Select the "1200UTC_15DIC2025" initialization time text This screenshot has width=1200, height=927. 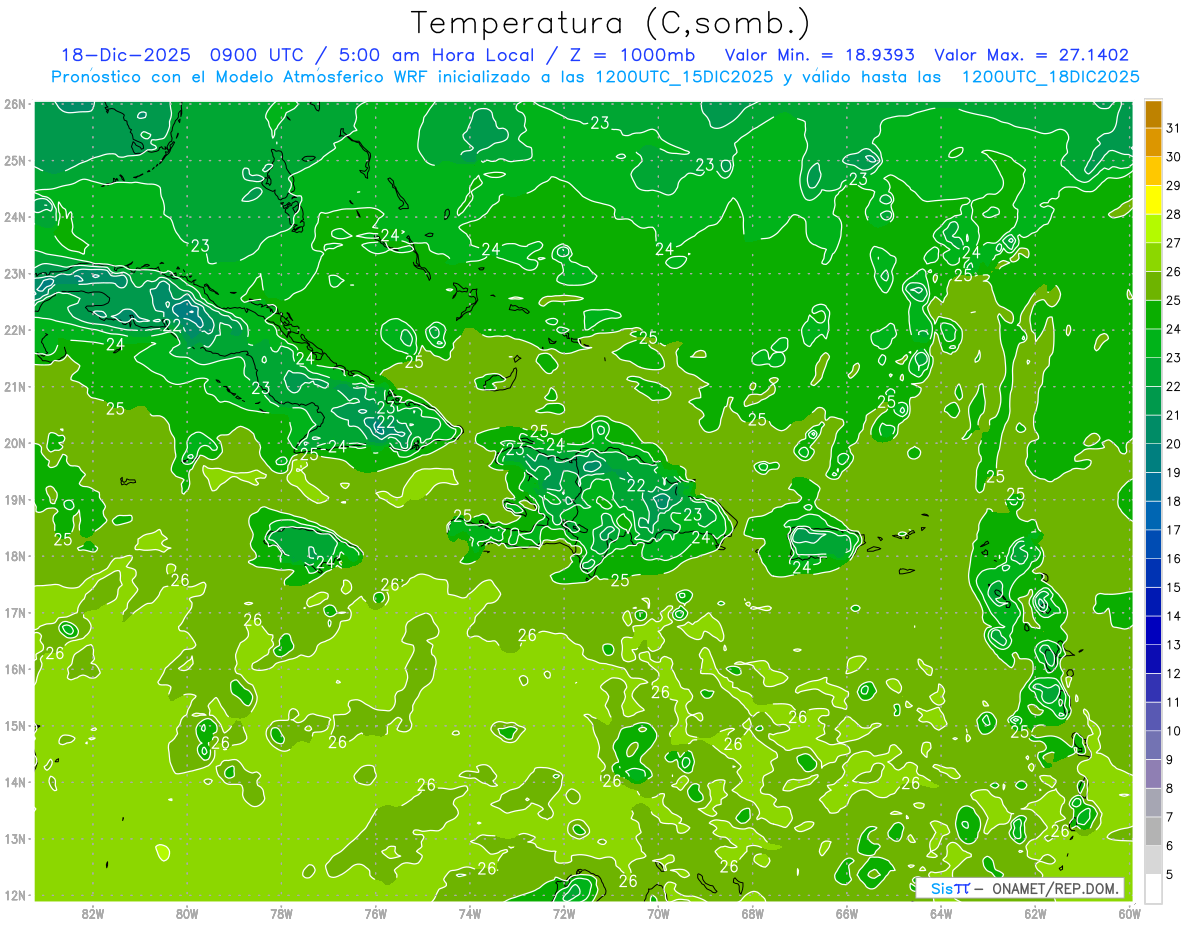pyautogui.click(x=683, y=77)
